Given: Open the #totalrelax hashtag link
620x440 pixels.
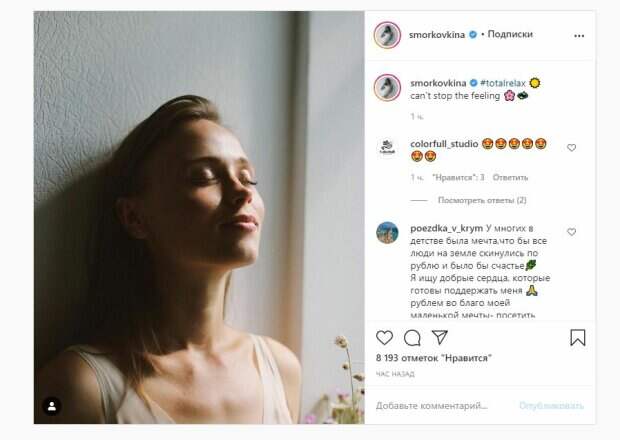Looking at the screenshot, I should (x=503, y=82).
